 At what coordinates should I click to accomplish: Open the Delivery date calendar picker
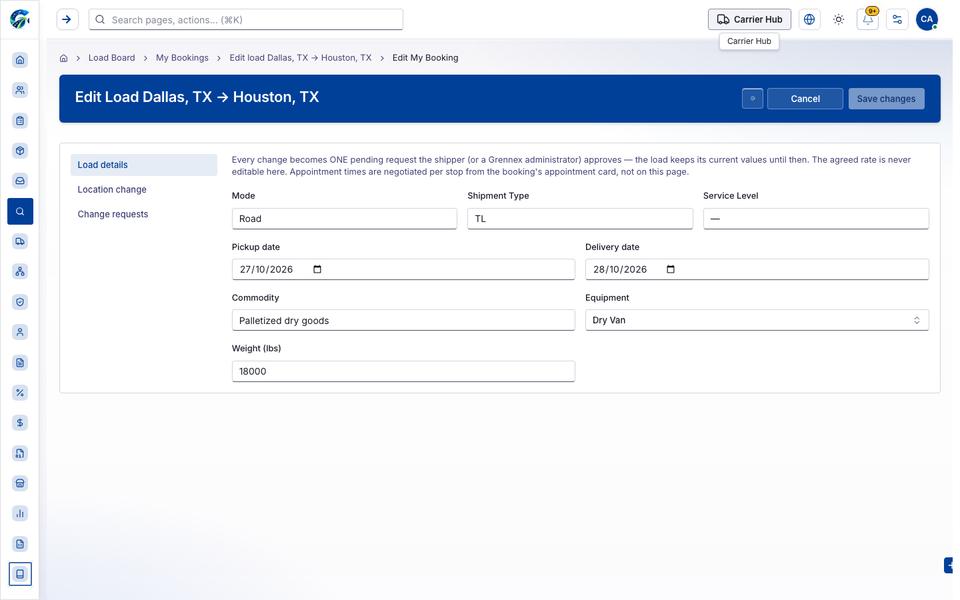(x=670, y=269)
